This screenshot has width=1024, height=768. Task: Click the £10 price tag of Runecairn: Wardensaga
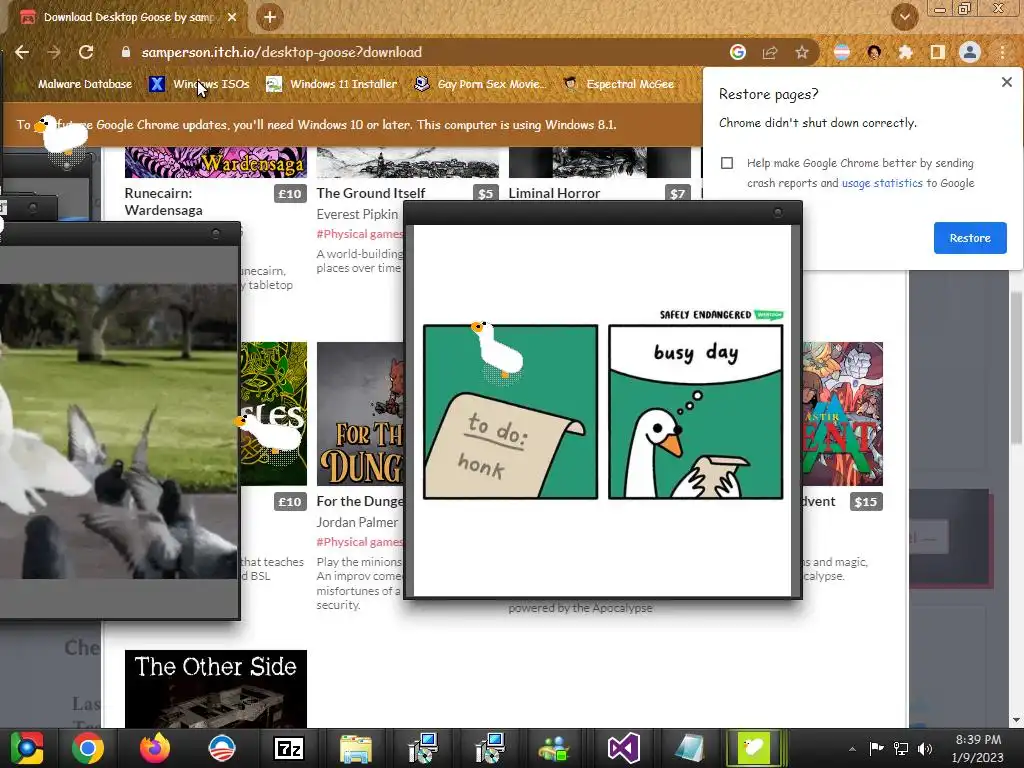290,193
